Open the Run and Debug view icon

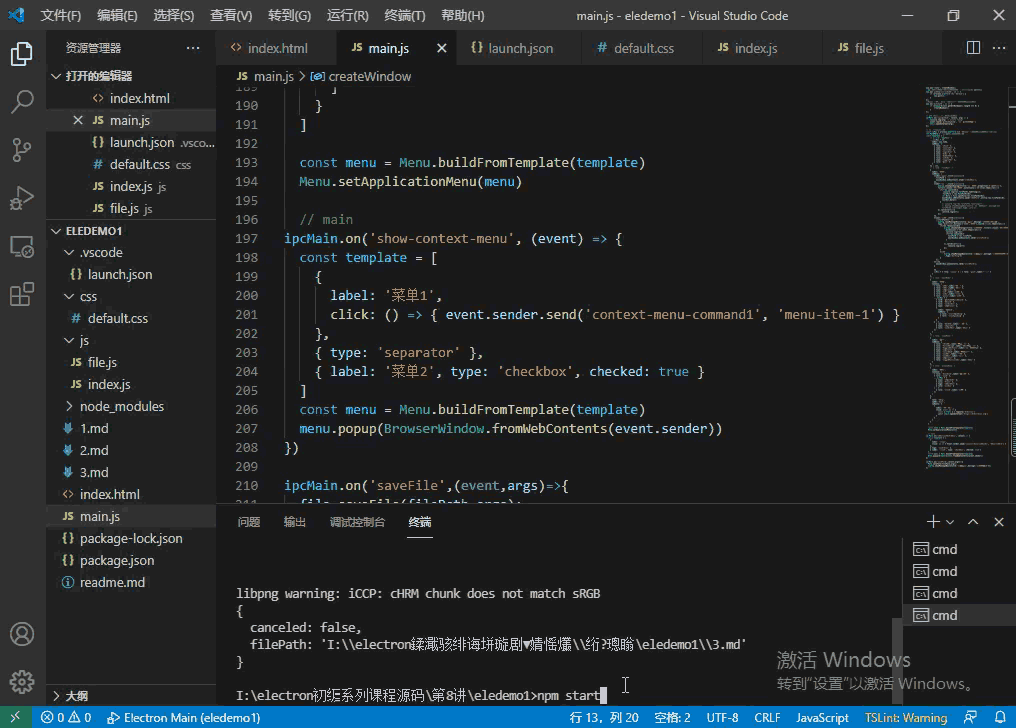[22, 198]
